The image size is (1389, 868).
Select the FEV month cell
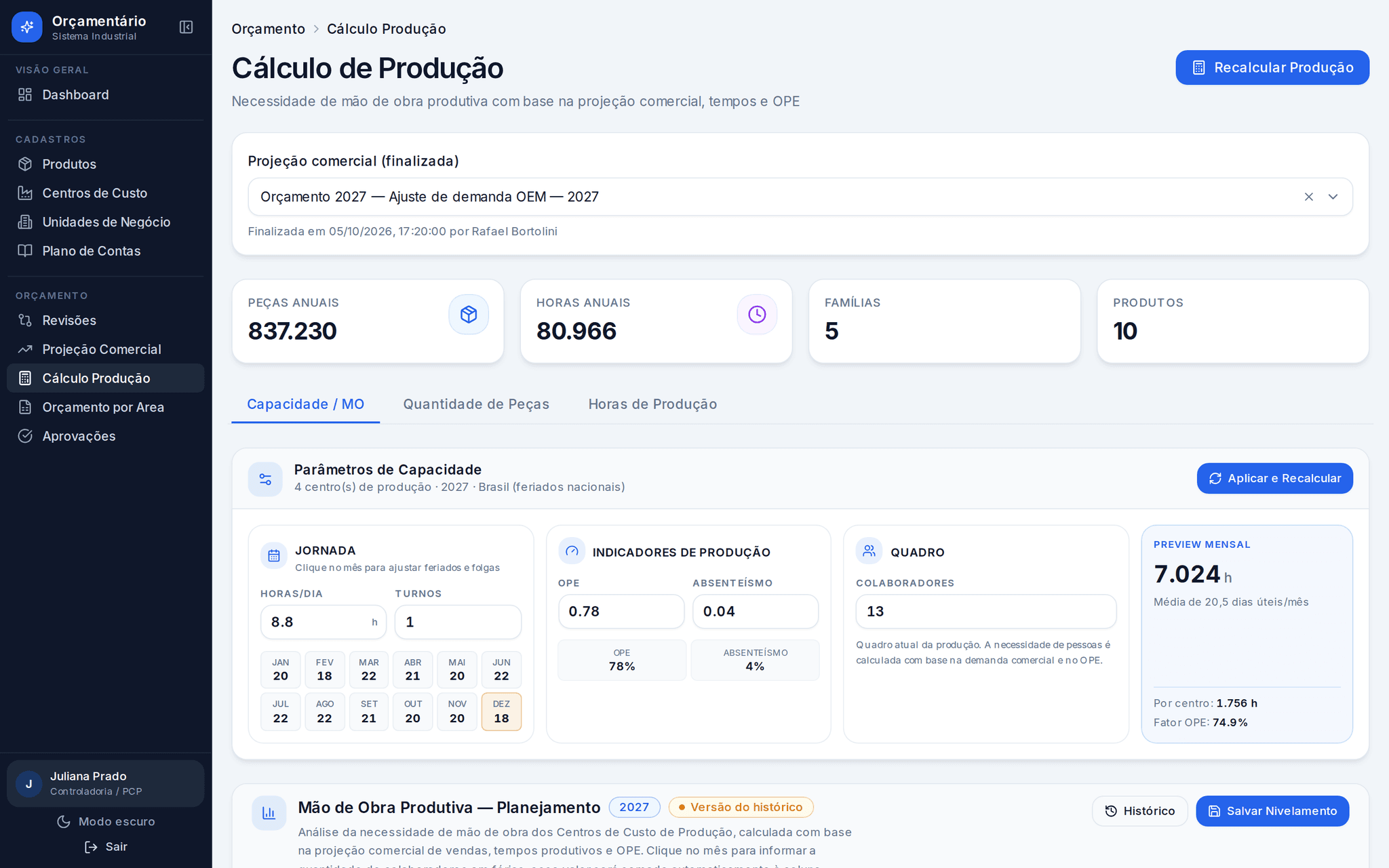325,670
